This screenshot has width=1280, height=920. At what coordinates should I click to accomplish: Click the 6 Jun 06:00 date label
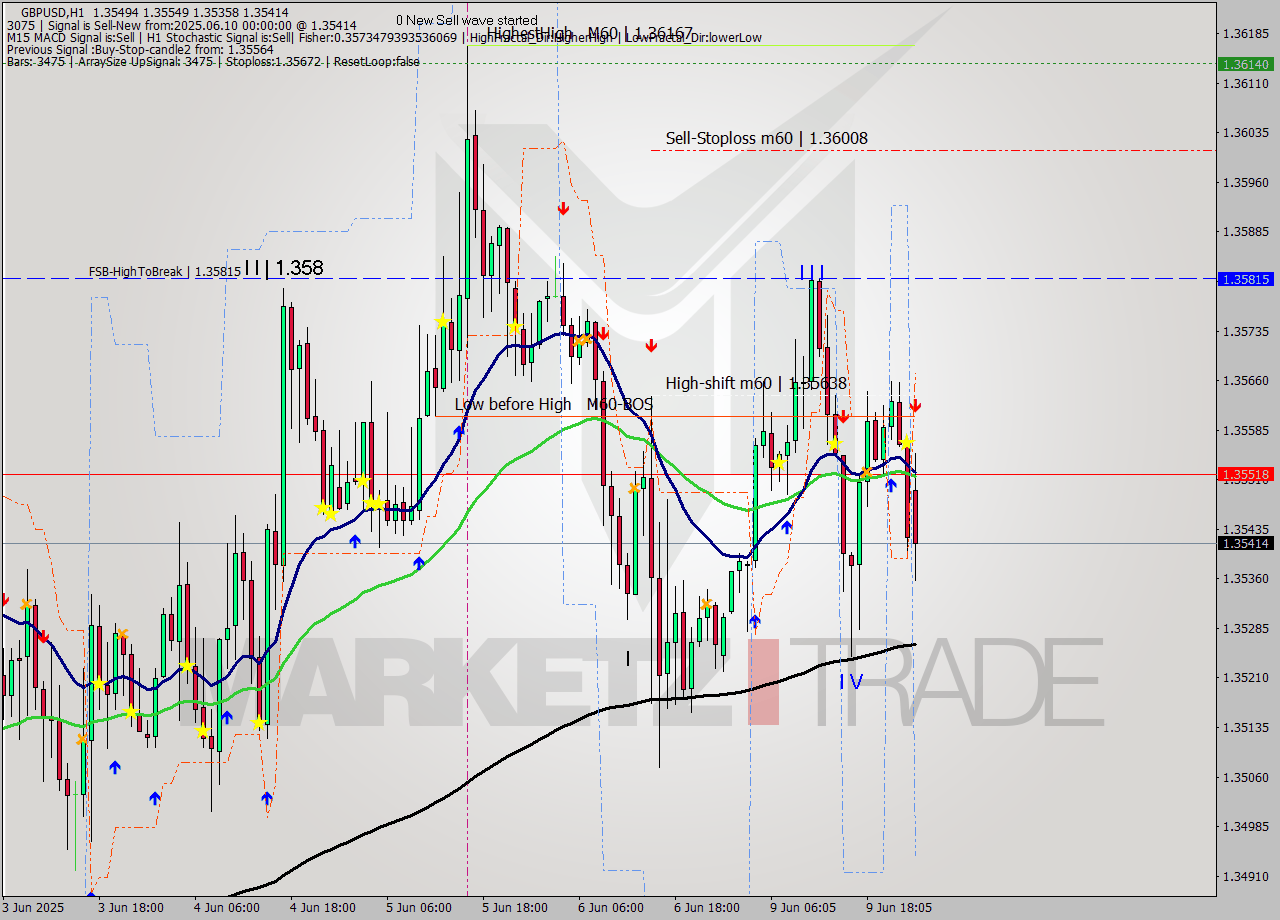coord(609,908)
